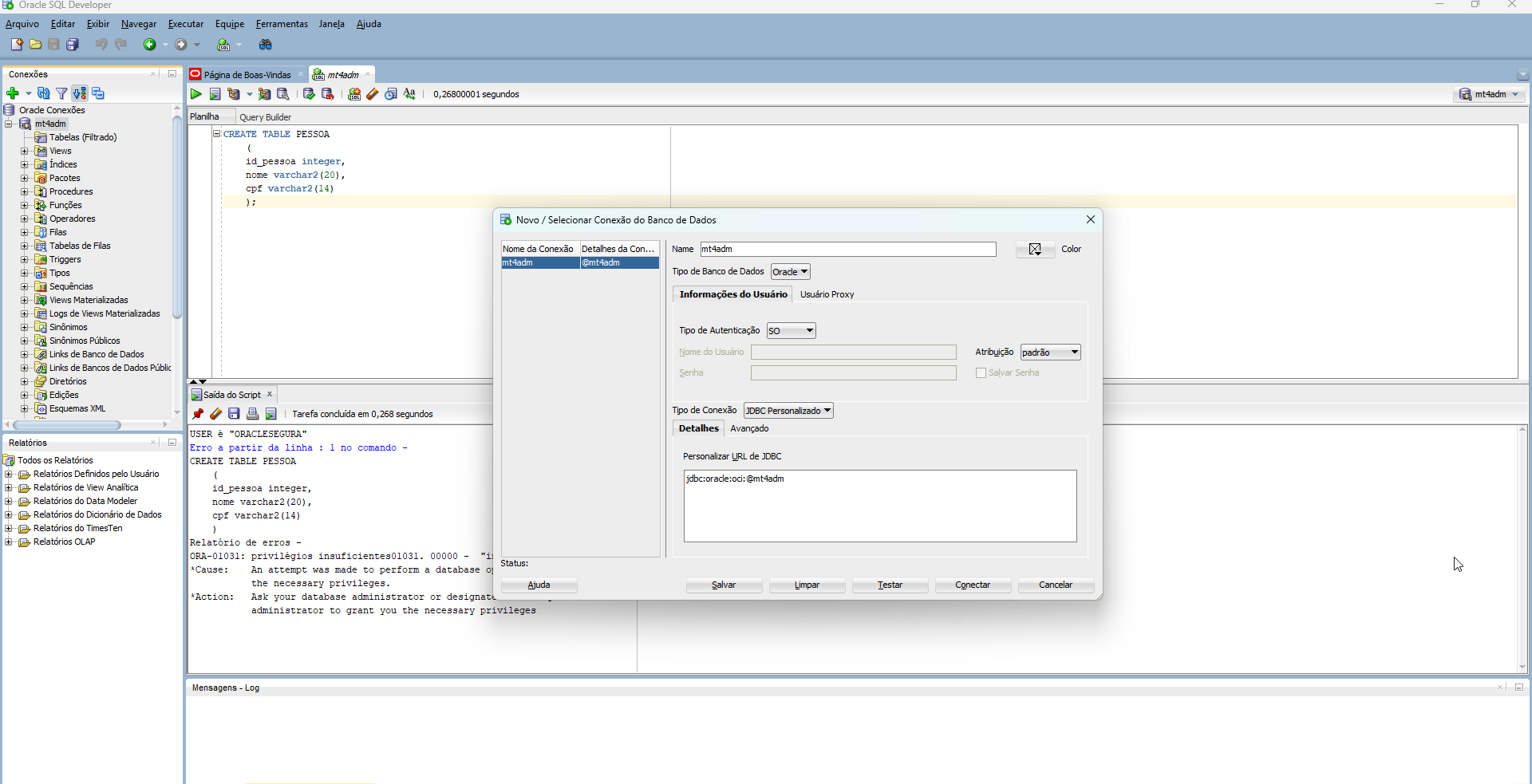Switch to the Usuário Proxy tab
Screen dimensions: 1532x784
(x=827, y=294)
